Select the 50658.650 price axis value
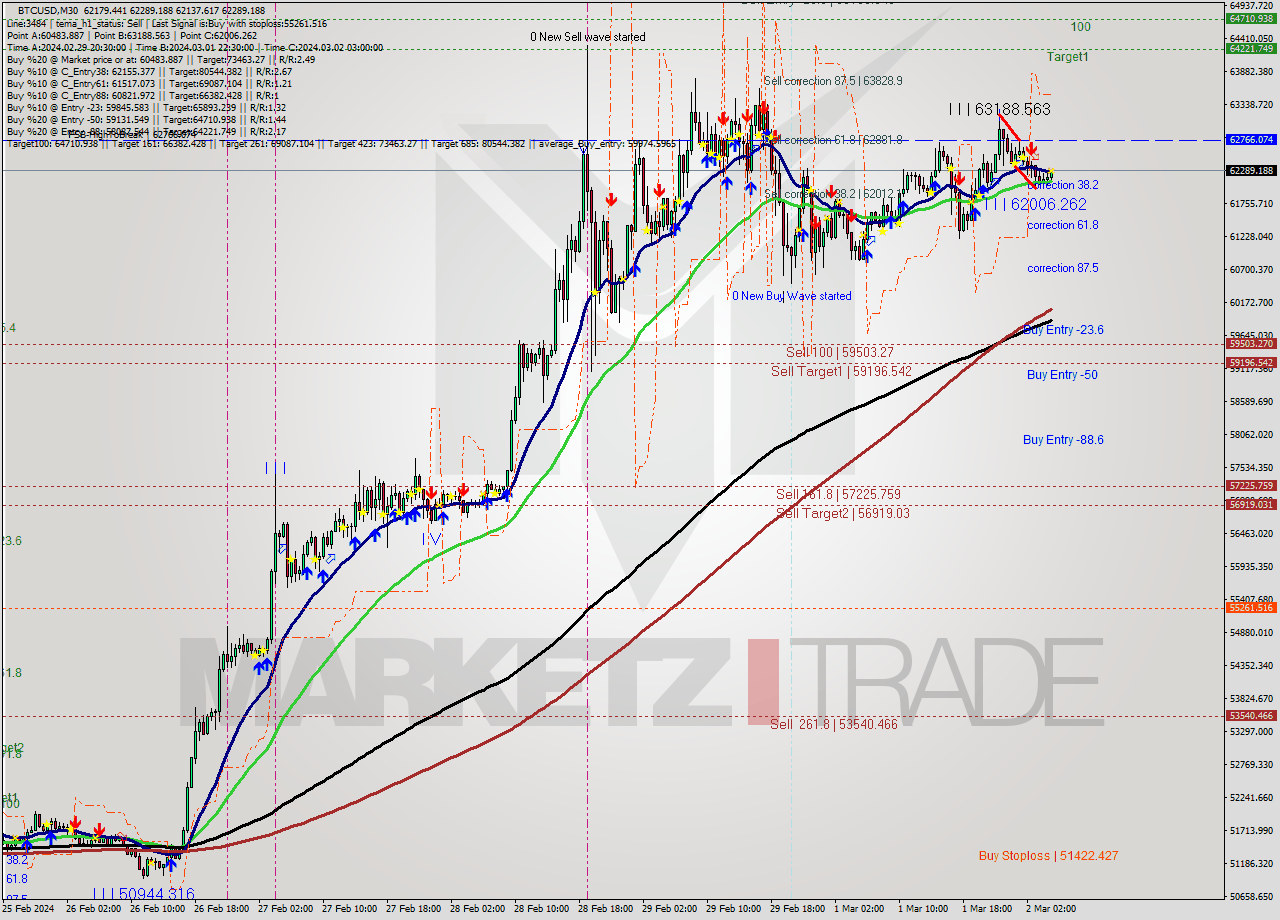The image size is (1280, 920). 1251,896
